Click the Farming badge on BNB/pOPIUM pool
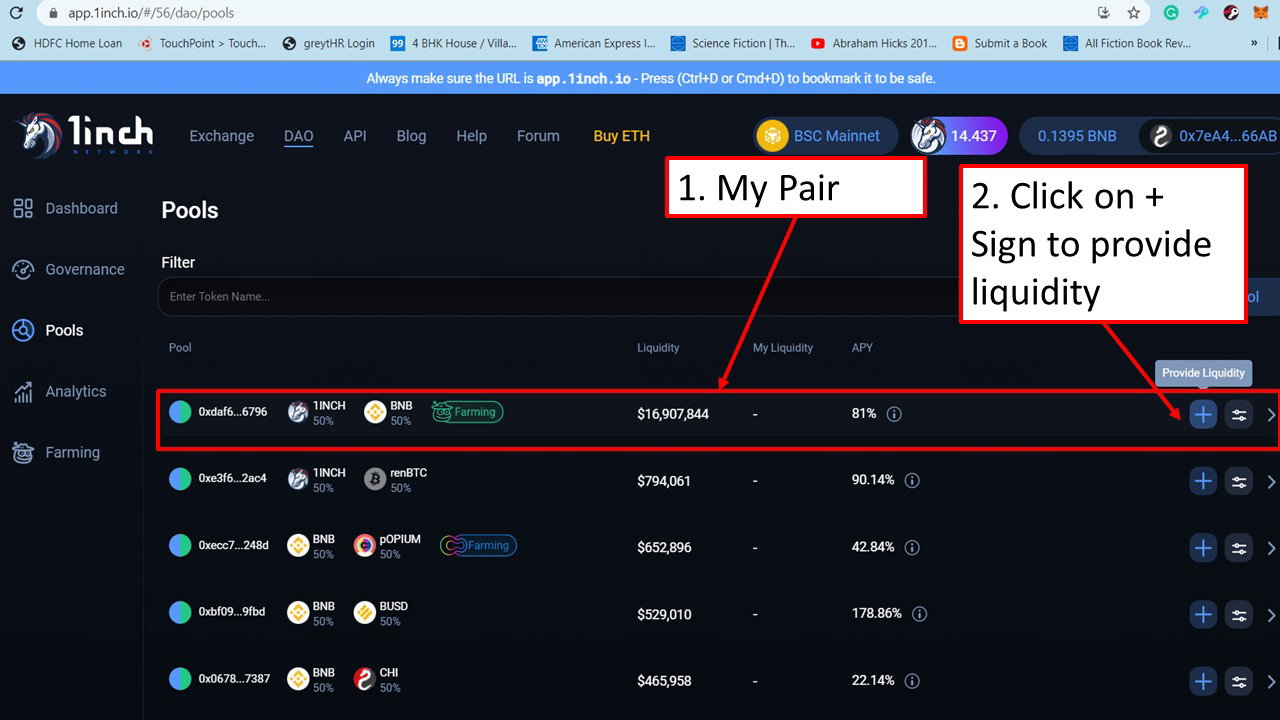Image resolution: width=1280 pixels, height=720 pixels. pos(478,545)
